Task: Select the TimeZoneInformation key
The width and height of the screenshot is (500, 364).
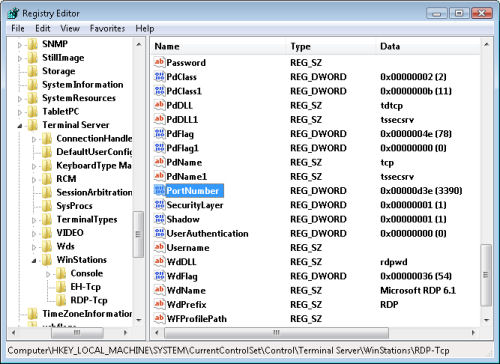Action: click(x=87, y=314)
